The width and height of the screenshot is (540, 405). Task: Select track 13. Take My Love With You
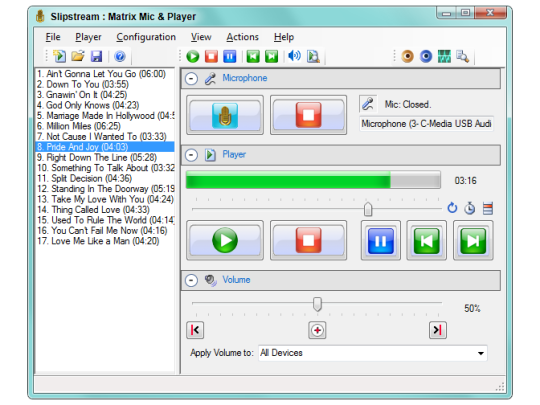click(x=105, y=199)
